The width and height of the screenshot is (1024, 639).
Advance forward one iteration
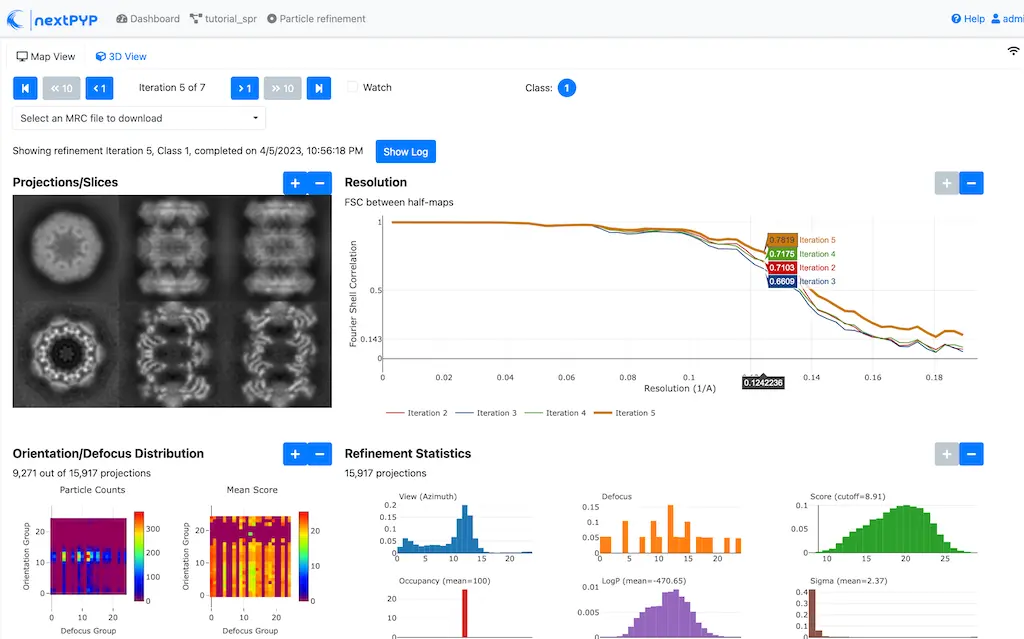(244, 88)
